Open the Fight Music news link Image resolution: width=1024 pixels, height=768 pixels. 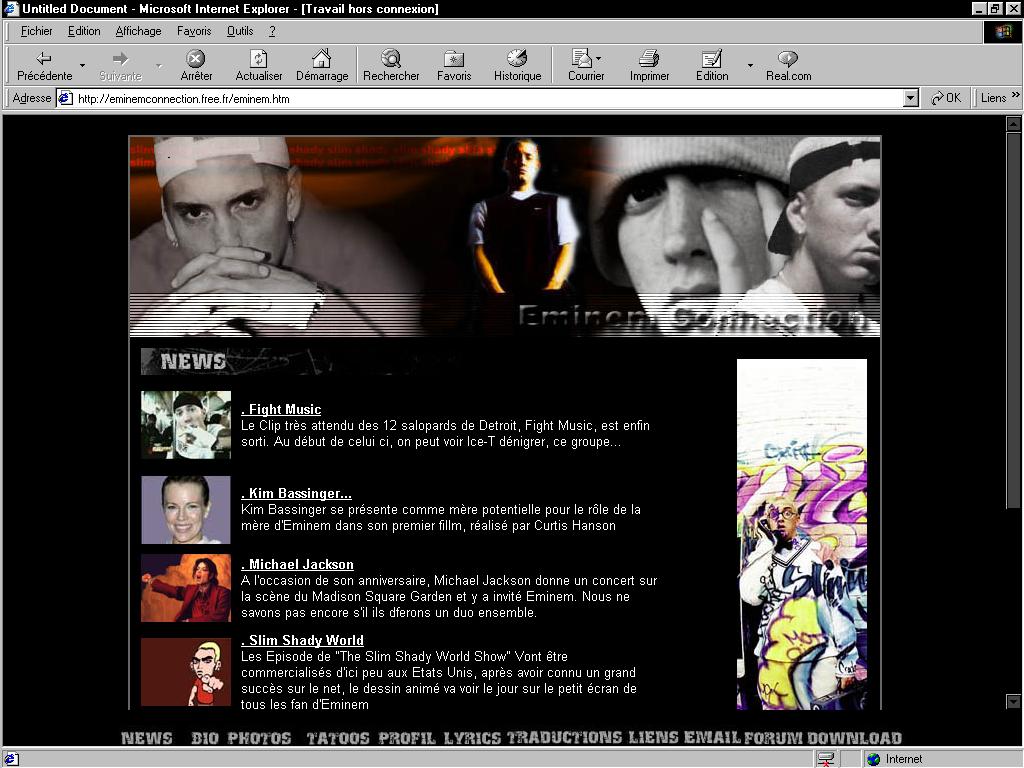281,409
